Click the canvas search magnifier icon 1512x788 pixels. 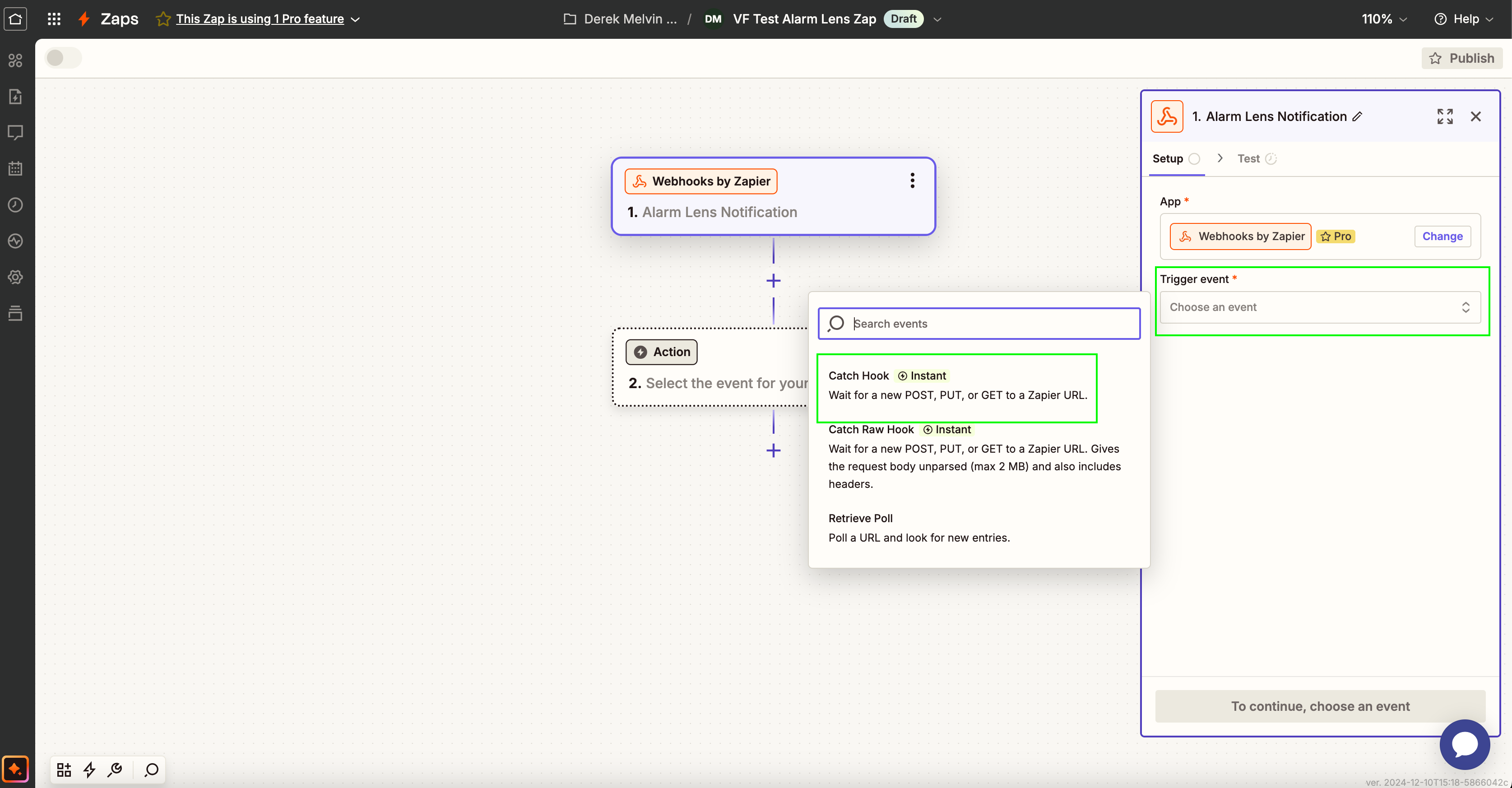(x=152, y=769)
